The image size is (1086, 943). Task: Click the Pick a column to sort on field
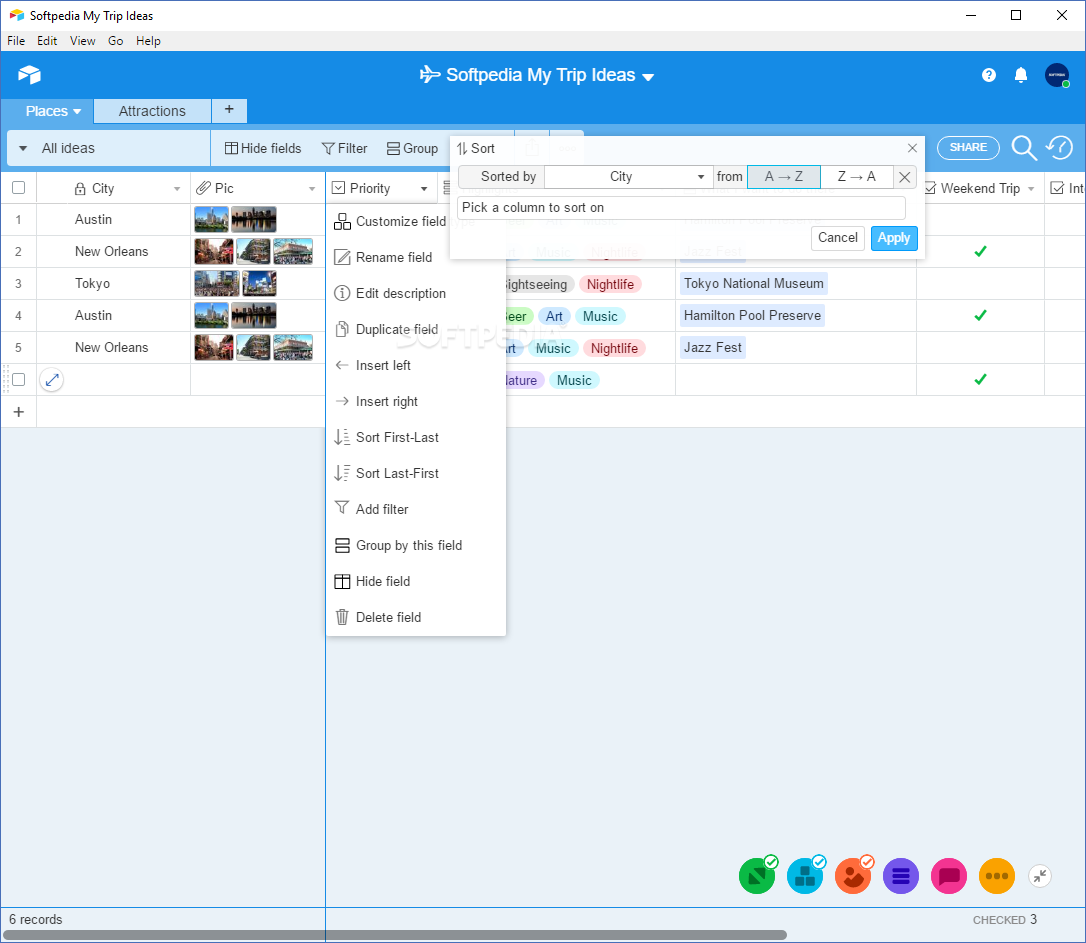coord(682,208)
